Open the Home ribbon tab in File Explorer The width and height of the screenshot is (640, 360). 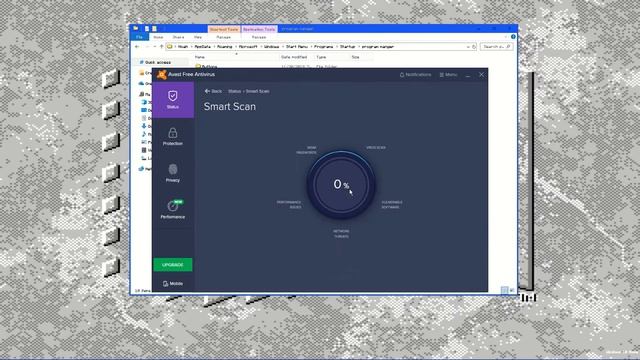point(158,37)
